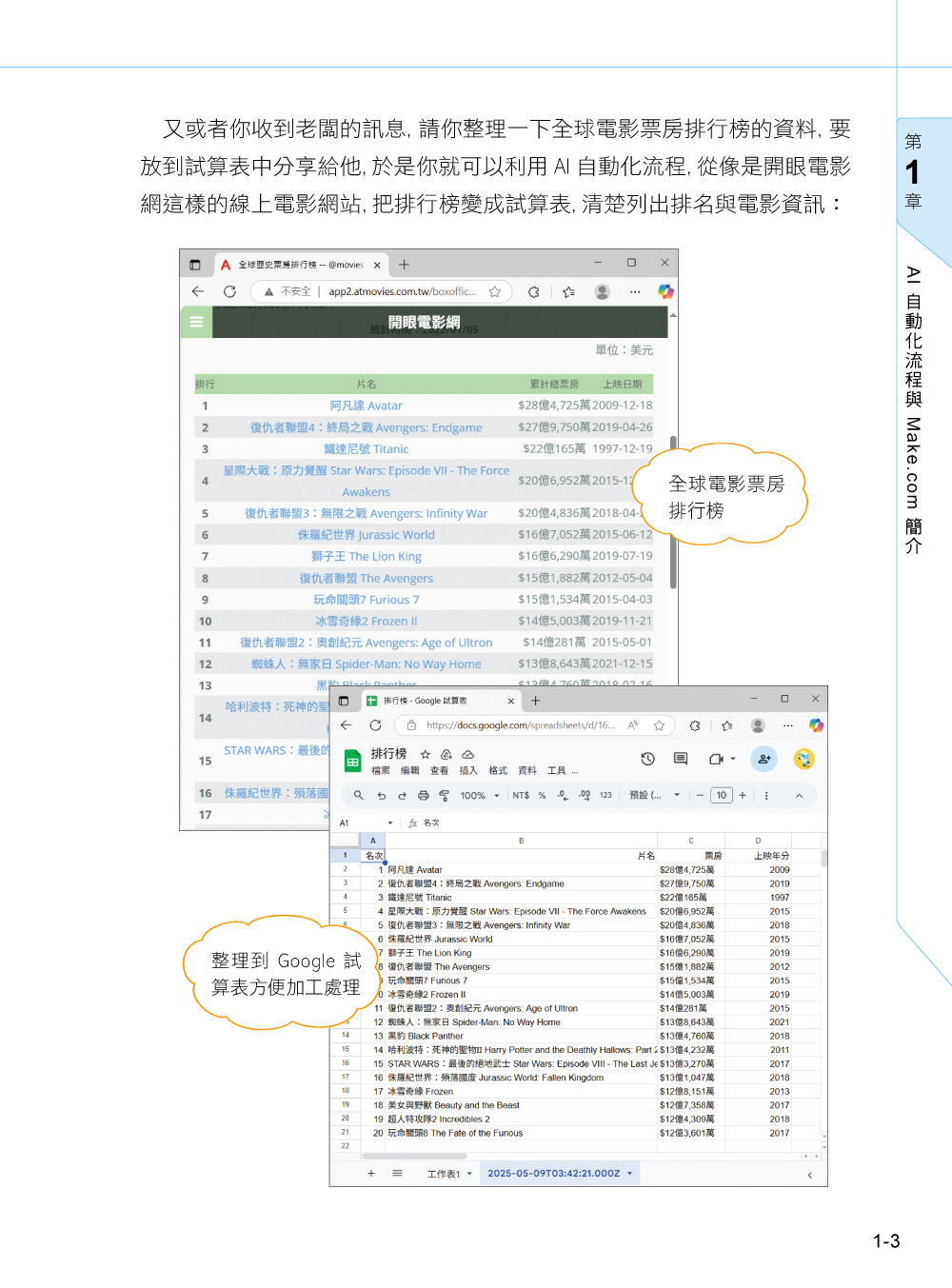This screenshot has height=1288, width=952.
Task: Click the 不安全 security warning in the atmovies address bar
Action: pyautogui.click(x=288, y=291)
